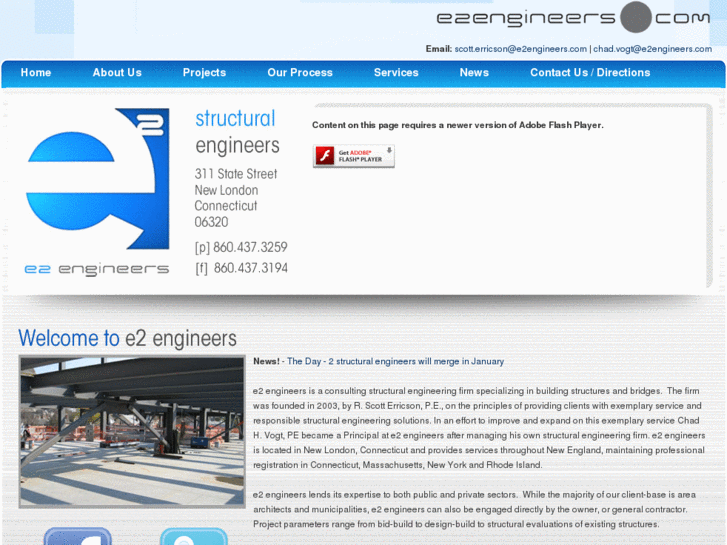Go to the About Us page

117,73
